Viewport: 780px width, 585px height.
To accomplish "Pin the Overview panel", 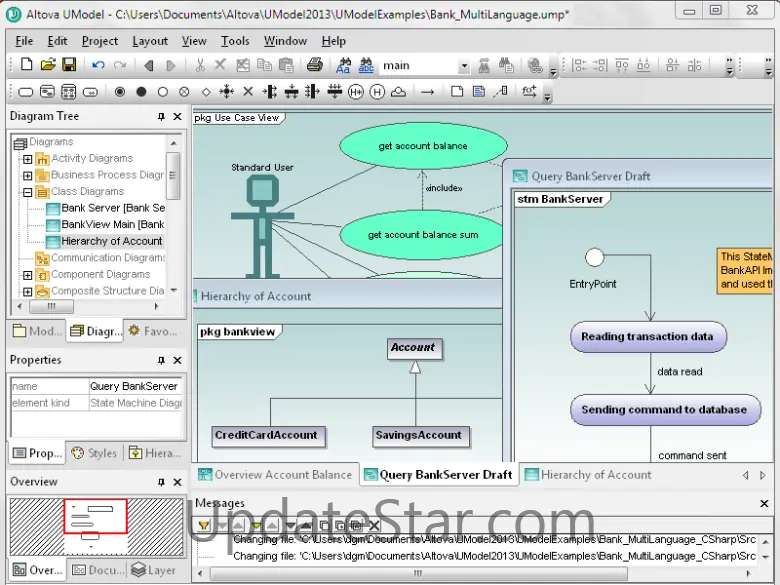I will (162, 482).
